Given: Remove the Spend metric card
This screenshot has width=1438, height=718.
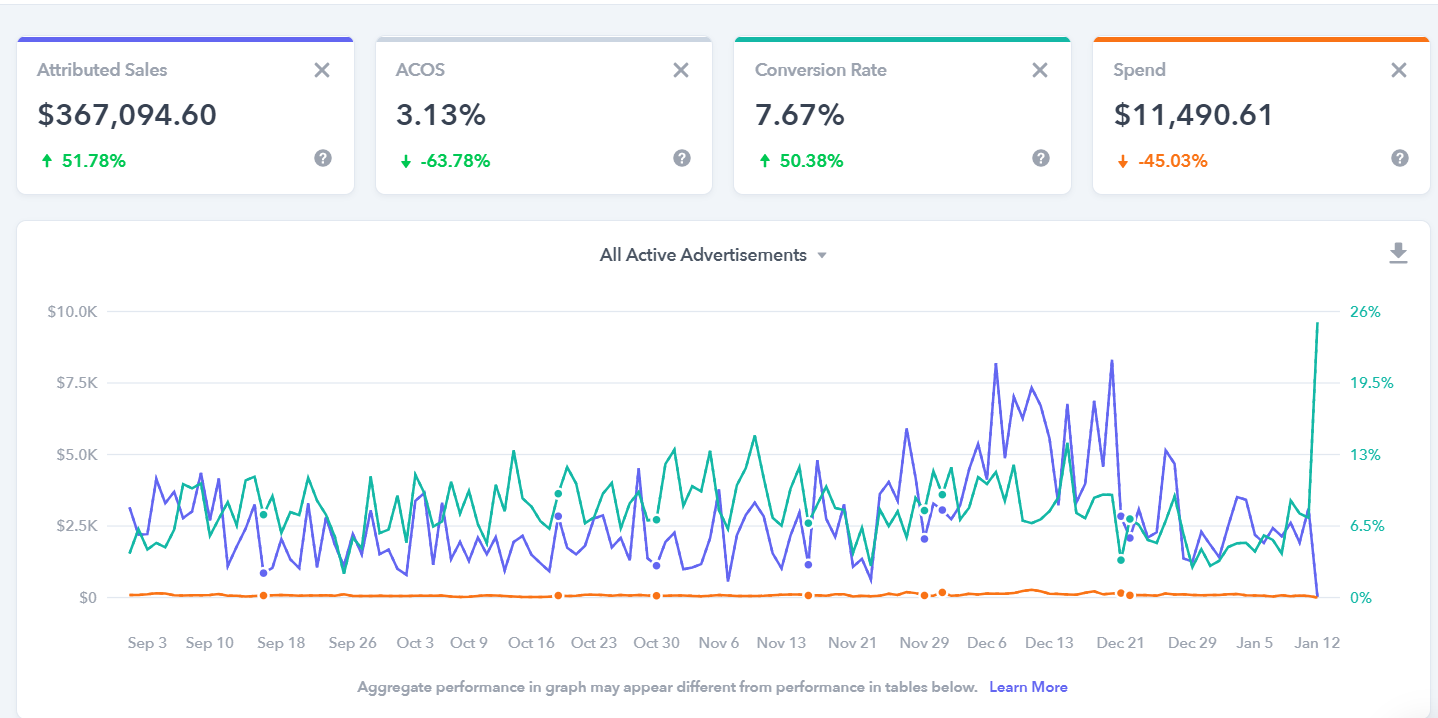Looking at the screenshot, I should pos(1399,70).
